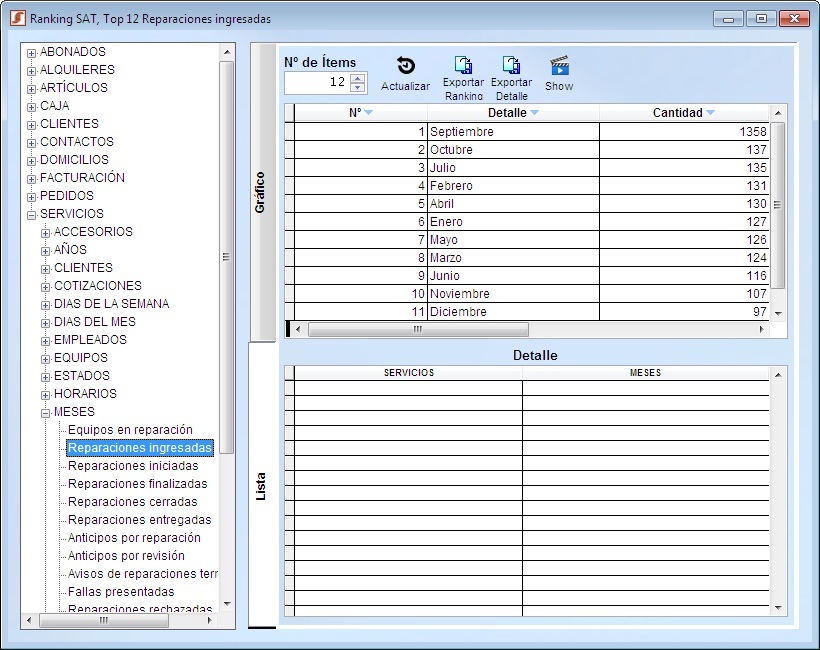Click the ranking table horizontal scrollbar
The image size is (820, 650).
coord(417,329)
